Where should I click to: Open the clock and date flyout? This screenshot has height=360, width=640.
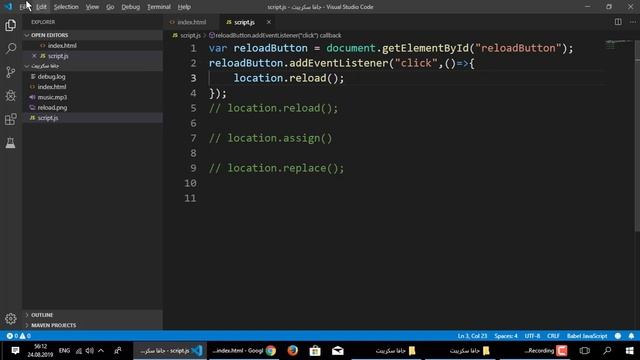coord(40,351)
